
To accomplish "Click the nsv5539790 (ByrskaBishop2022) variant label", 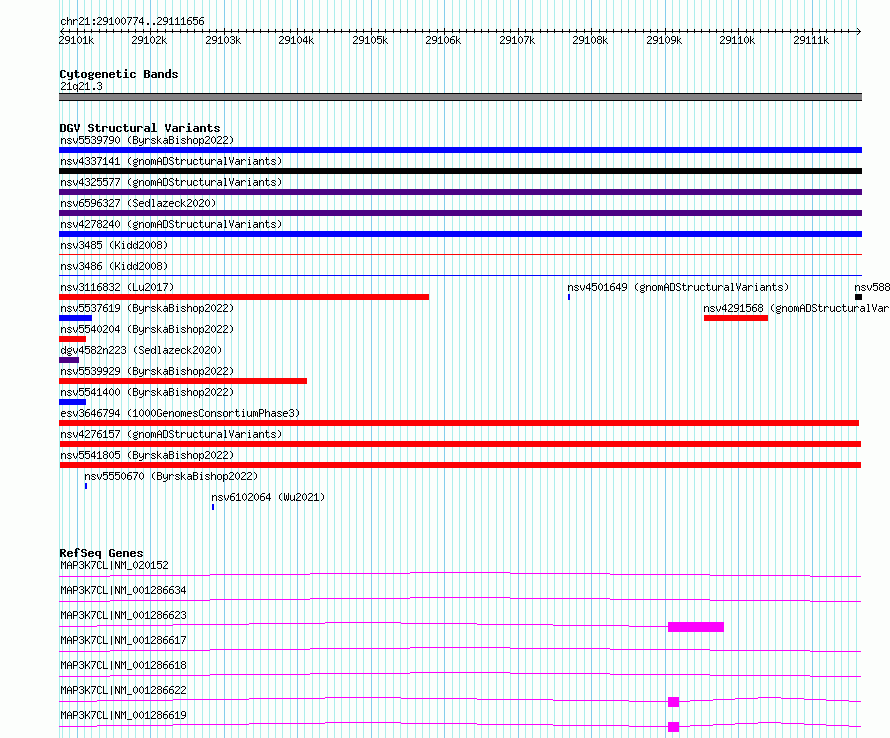I will coord(147,140).
